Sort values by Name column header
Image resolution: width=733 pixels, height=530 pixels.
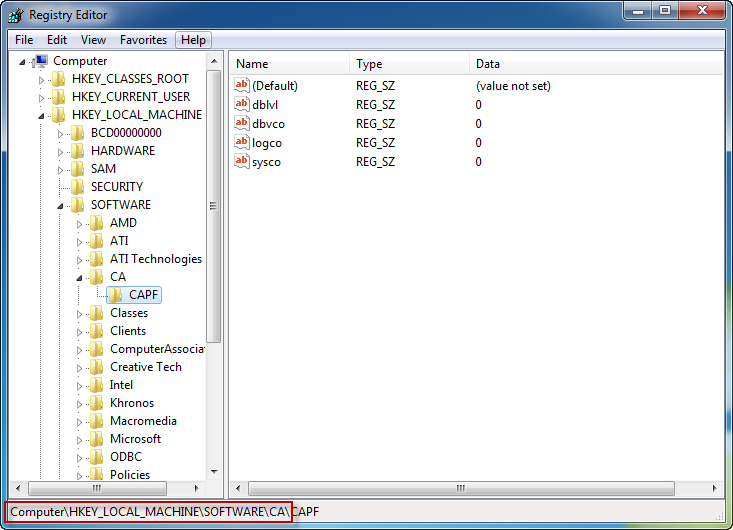(x=289, y=64)
